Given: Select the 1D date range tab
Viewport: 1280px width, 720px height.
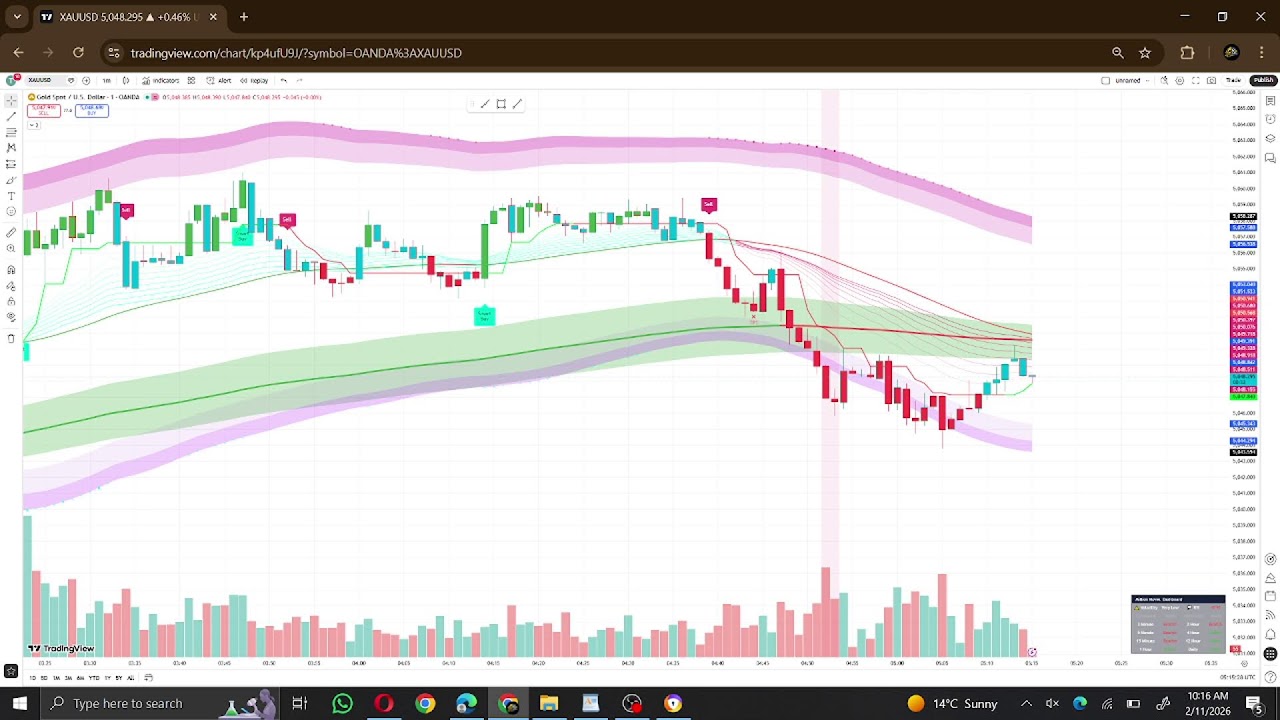Looking at the screenshot, I should click(x=32, y=678).
